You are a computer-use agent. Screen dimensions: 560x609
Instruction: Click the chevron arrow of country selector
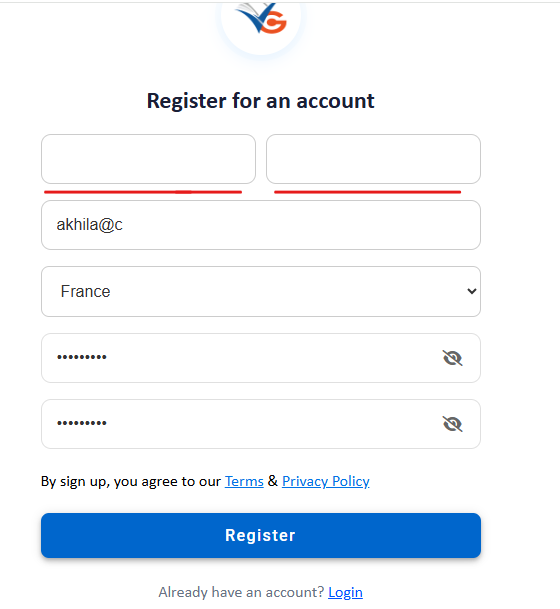click(x=471, y=291)
